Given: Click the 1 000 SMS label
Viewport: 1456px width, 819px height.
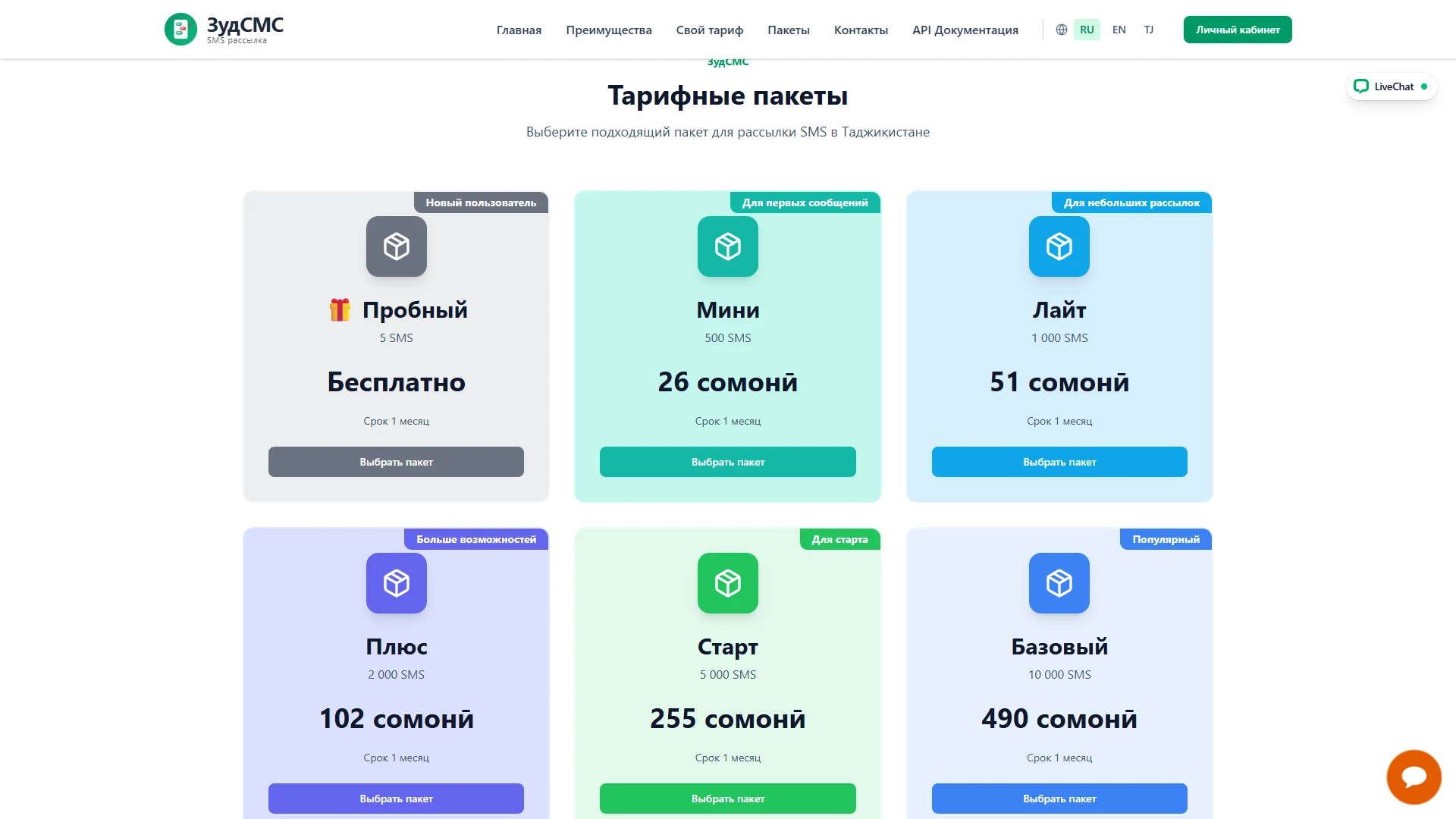Looking at the screenshot, I should pyautogui.click(x=1059, y=338).
